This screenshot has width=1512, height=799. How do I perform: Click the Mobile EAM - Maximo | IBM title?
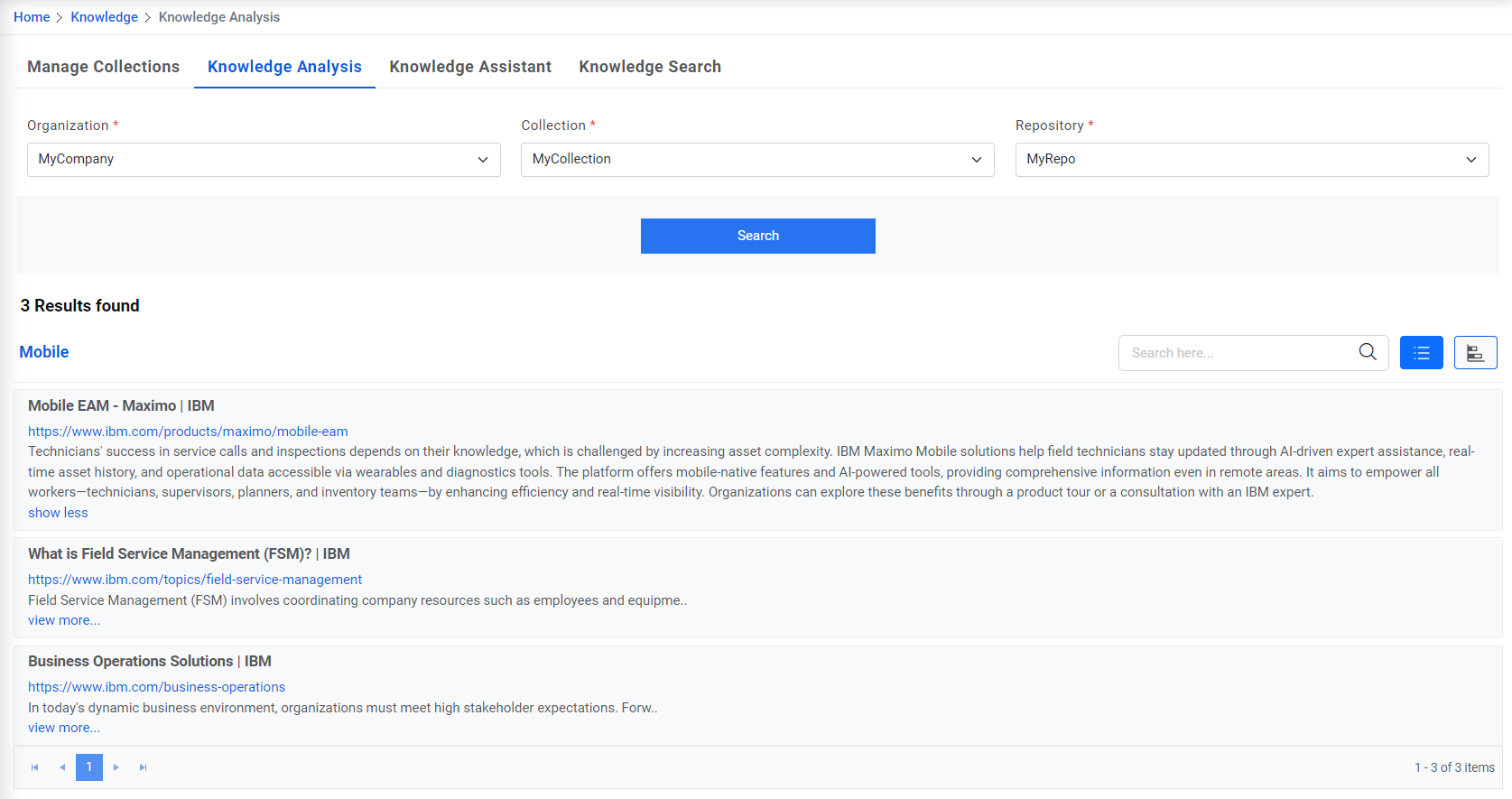[121, 406]
